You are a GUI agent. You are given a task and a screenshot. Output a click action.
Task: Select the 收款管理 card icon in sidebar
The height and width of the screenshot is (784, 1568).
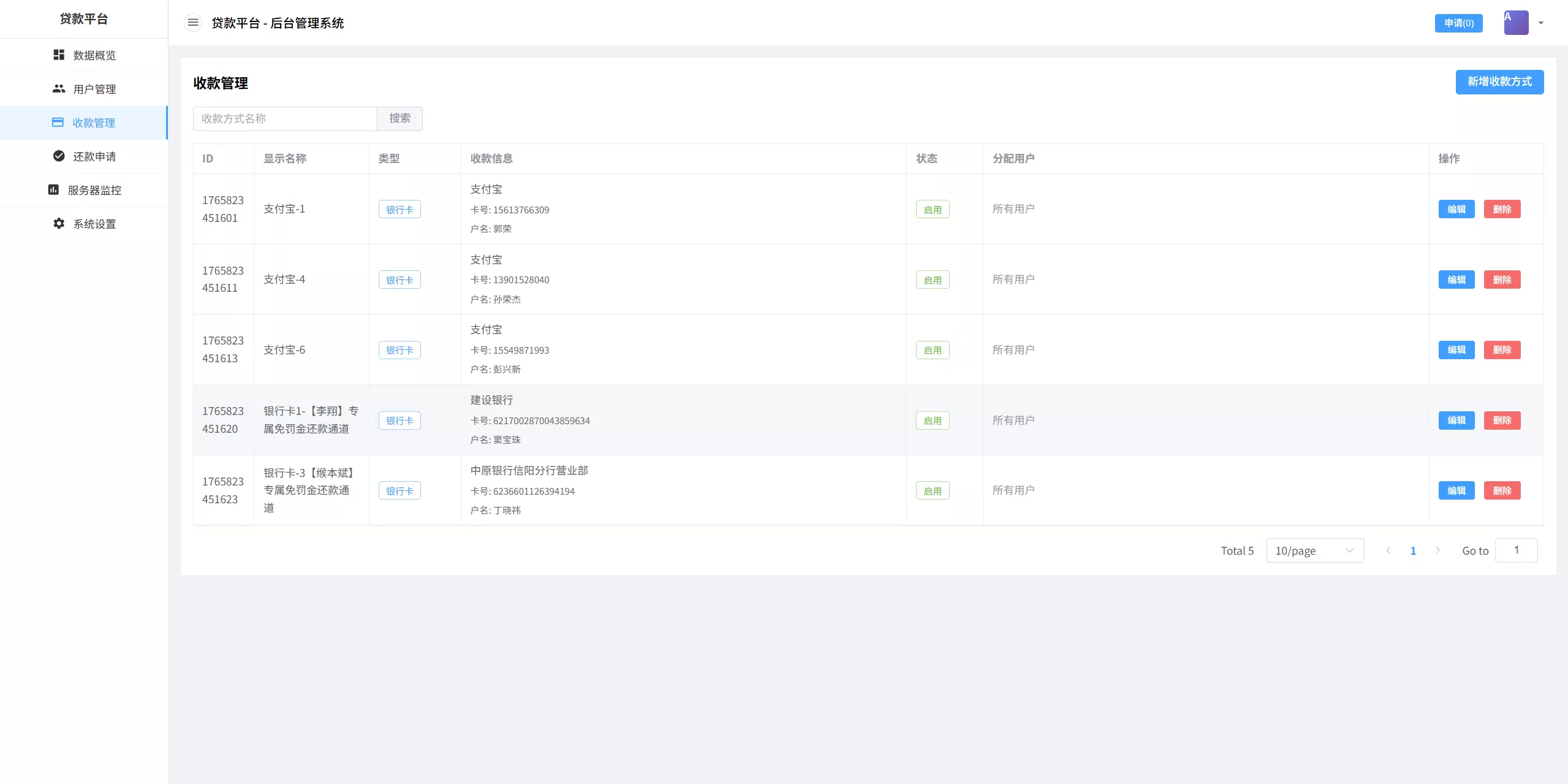pyautogui.click(x=58, y=122)
